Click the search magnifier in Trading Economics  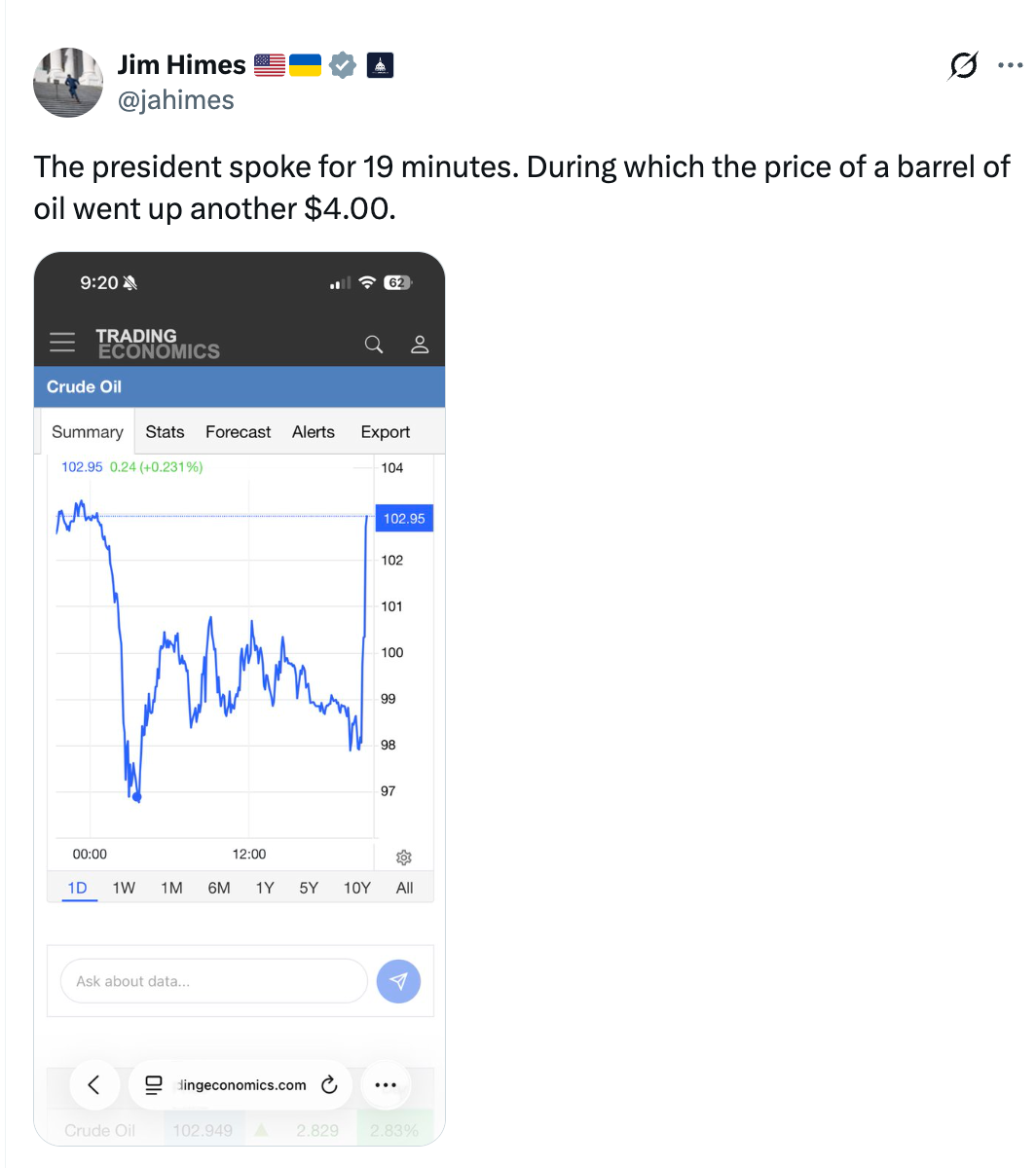[x=374, y=345]
